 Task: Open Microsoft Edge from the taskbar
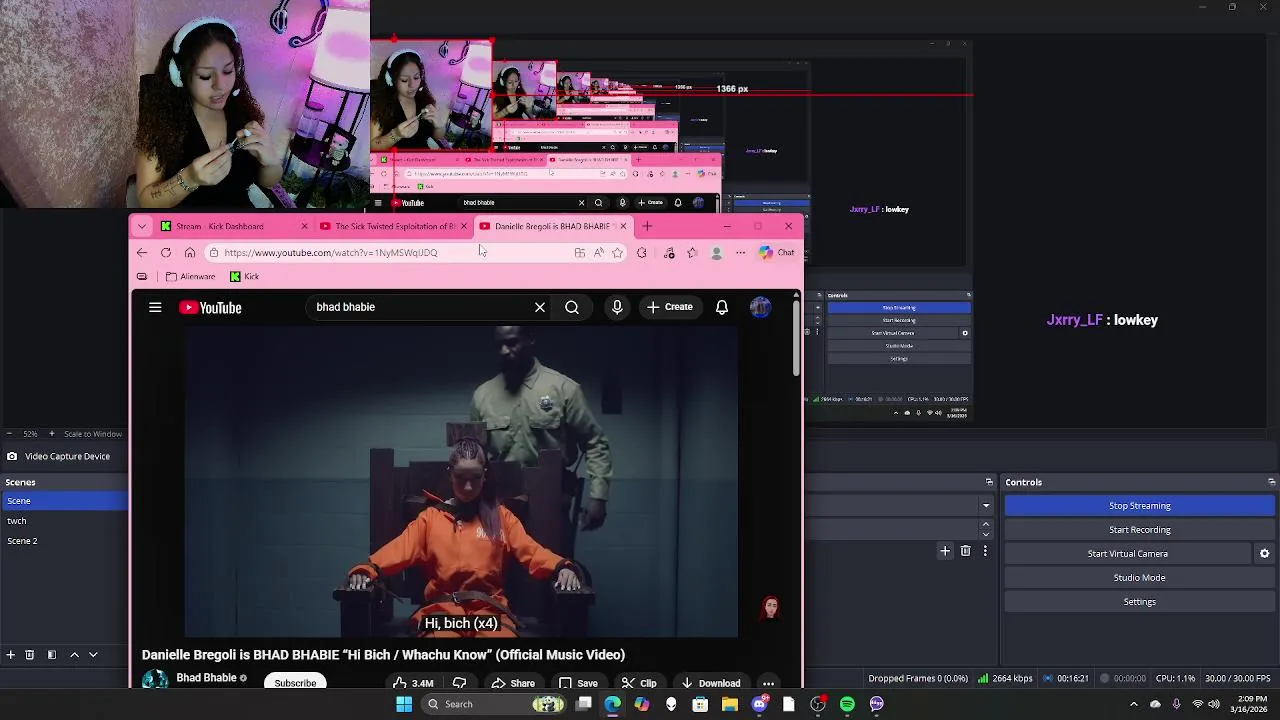coord(612,704)
